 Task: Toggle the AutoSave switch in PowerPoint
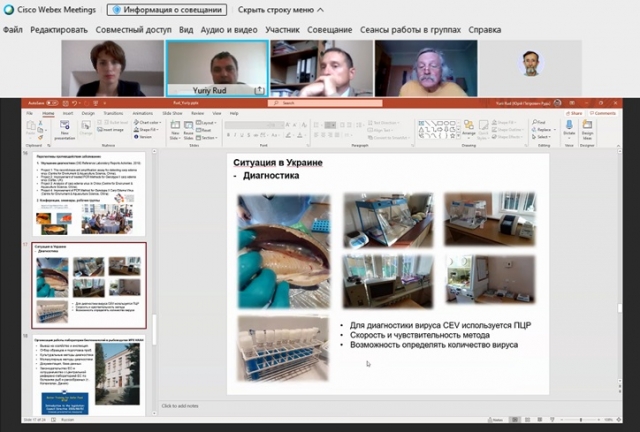point(52,102)
